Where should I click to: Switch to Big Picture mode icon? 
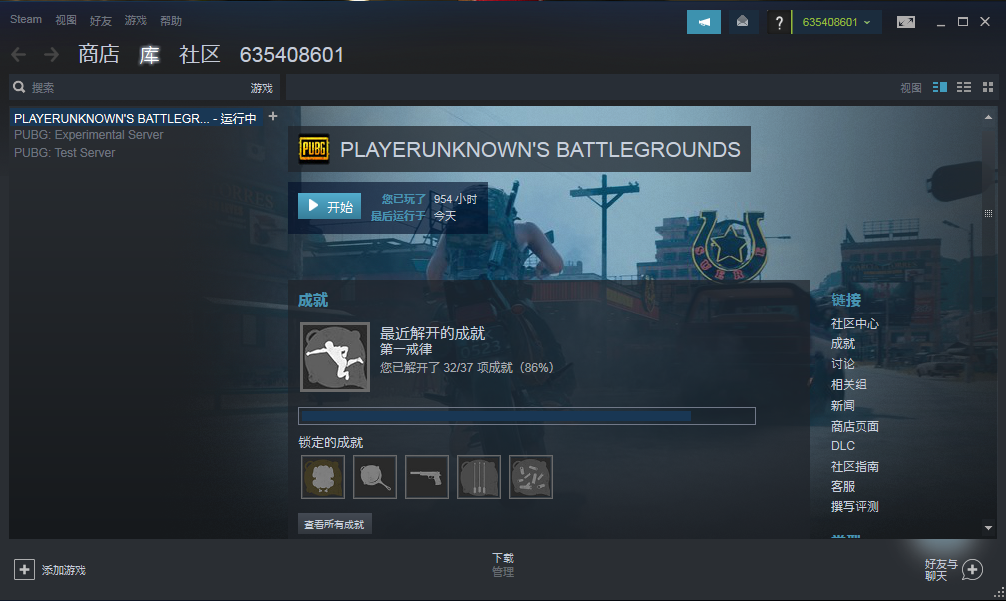coord(906,22)
